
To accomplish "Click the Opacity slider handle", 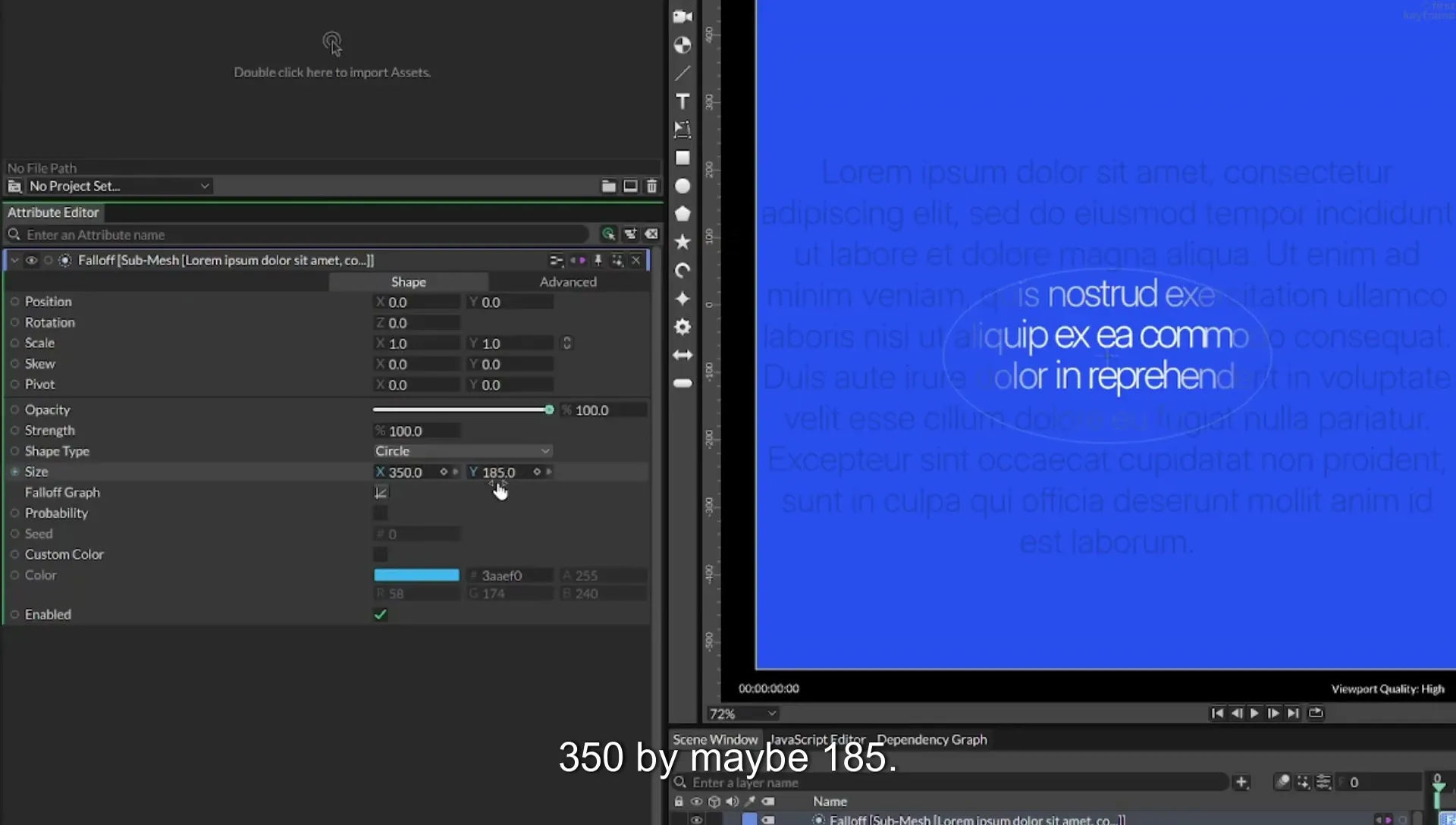I will pyautogui.click(x=549, y=409).
